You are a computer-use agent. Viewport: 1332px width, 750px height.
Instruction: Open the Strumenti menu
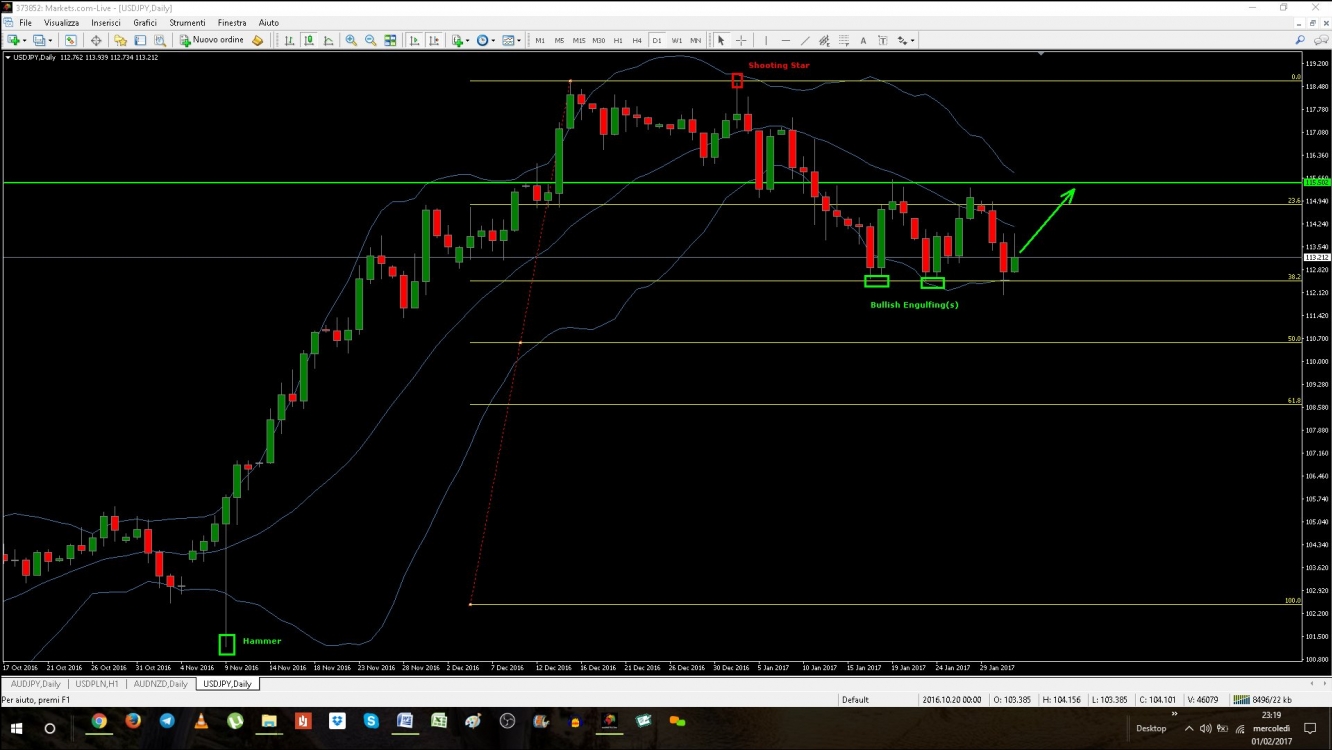click(187, 22)
